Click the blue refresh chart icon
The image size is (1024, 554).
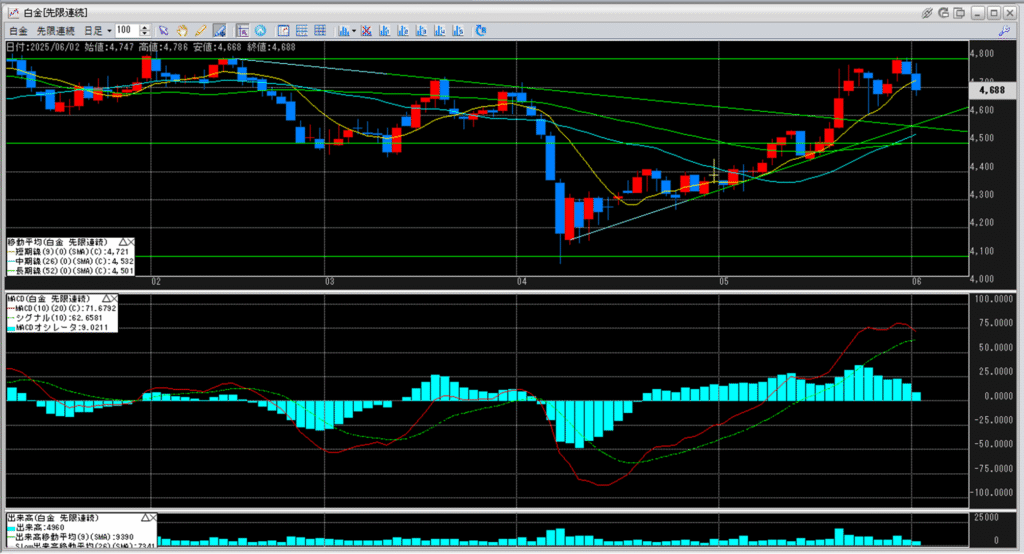click(481, 31)
